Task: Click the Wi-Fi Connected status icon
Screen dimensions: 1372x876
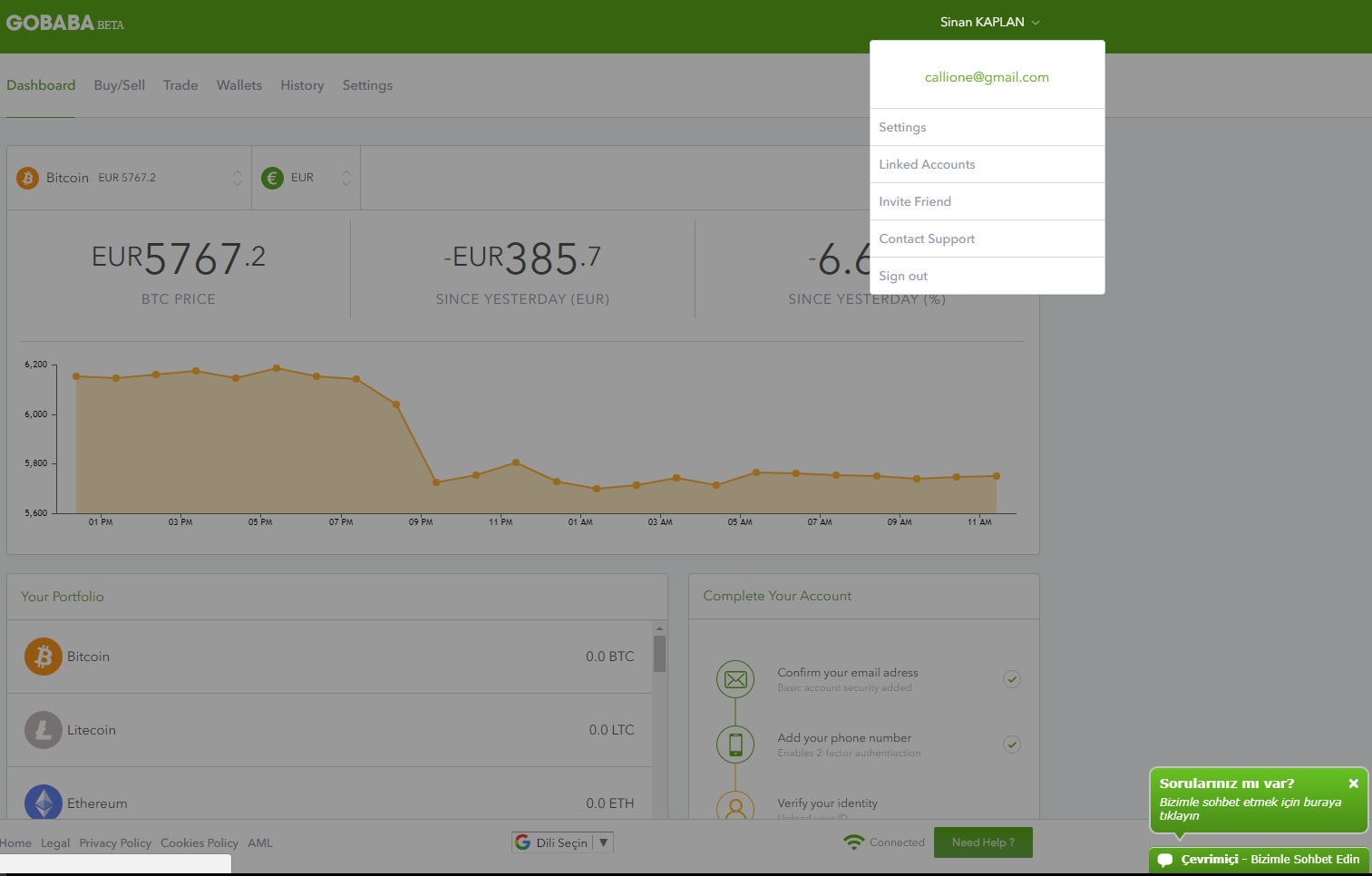Action: point(853,842)
